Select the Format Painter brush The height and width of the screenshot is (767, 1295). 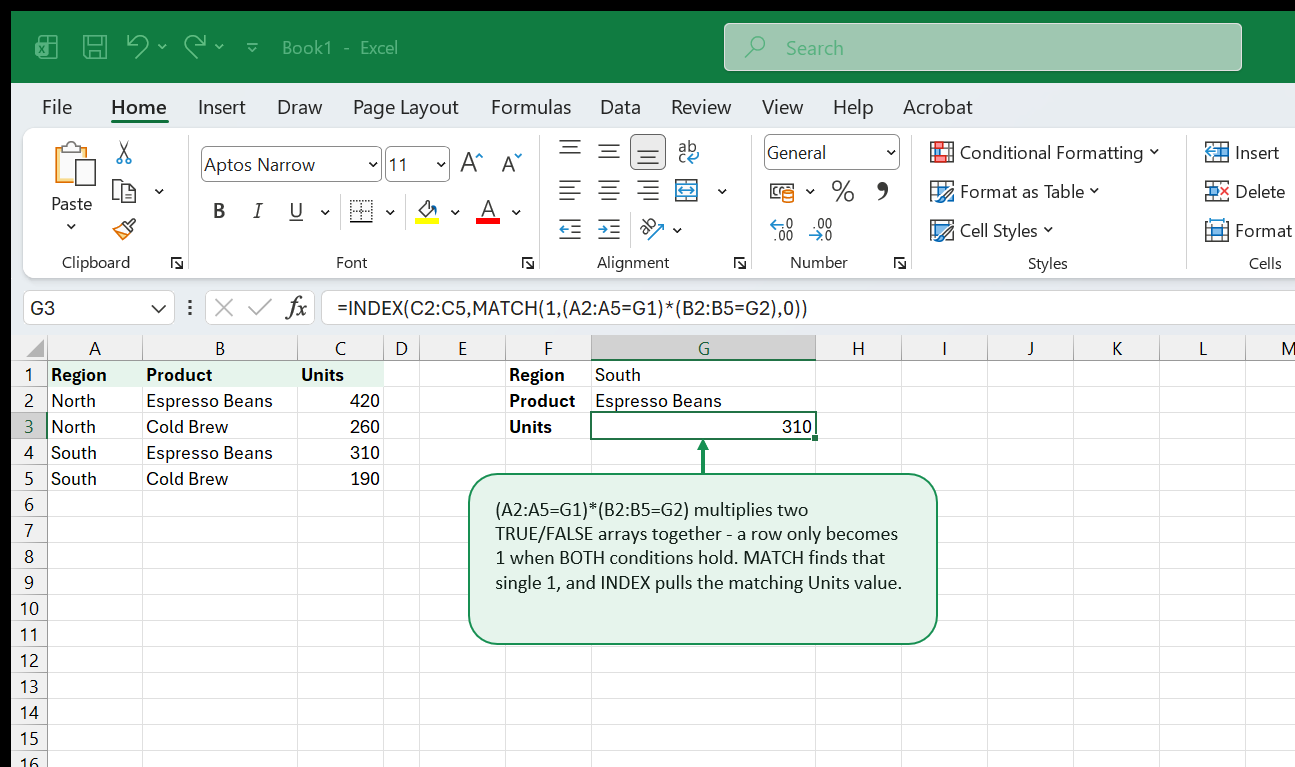[124, 230]
